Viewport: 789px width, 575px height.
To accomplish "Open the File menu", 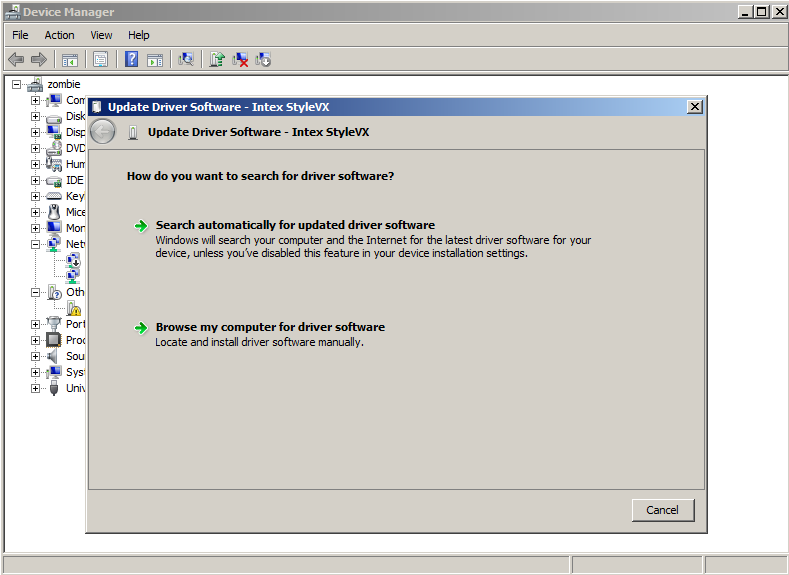I will tap(20, 35).
